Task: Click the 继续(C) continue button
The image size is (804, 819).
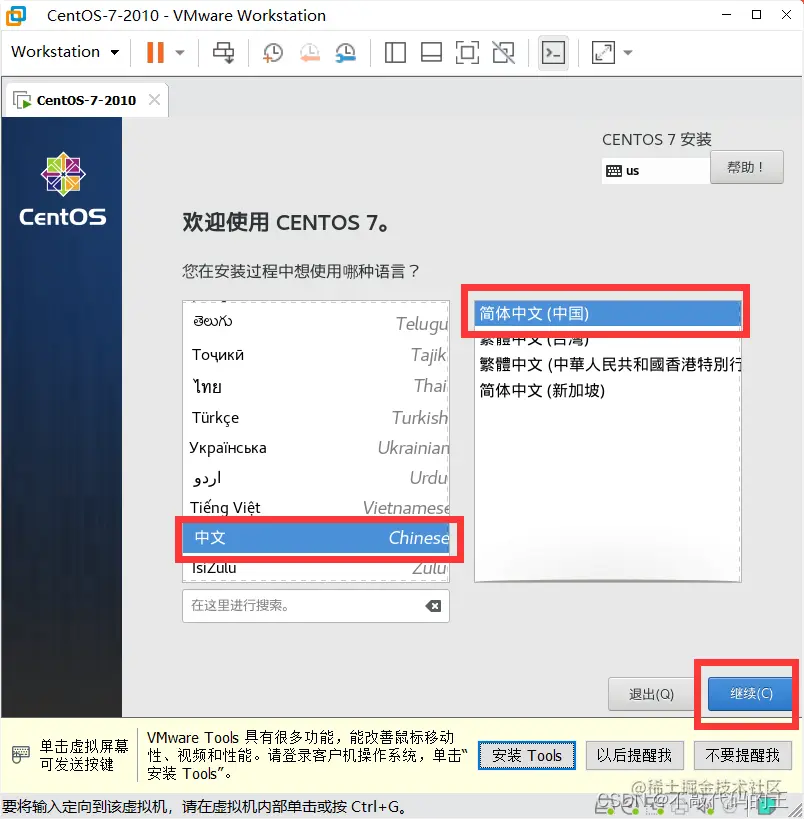Action: [751, 694]
